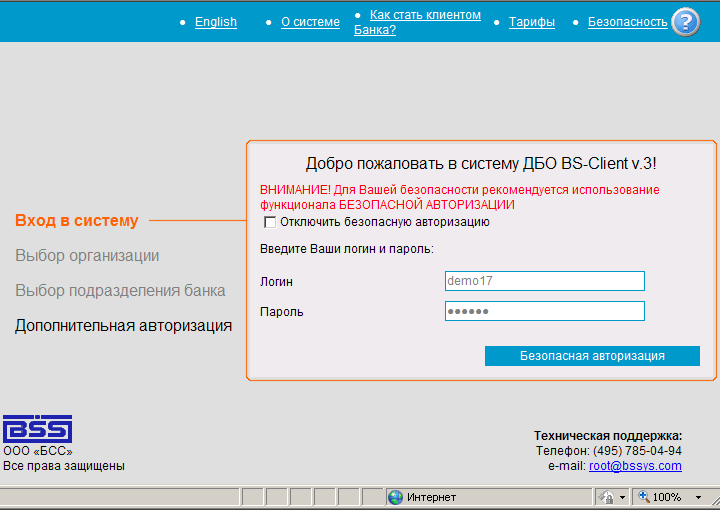Click the 'Отключить безопасную авторизацию' label text
Image resolution: width=720 pixels, height=510 pixels.
pyautogui.click(x=385, y=222)
